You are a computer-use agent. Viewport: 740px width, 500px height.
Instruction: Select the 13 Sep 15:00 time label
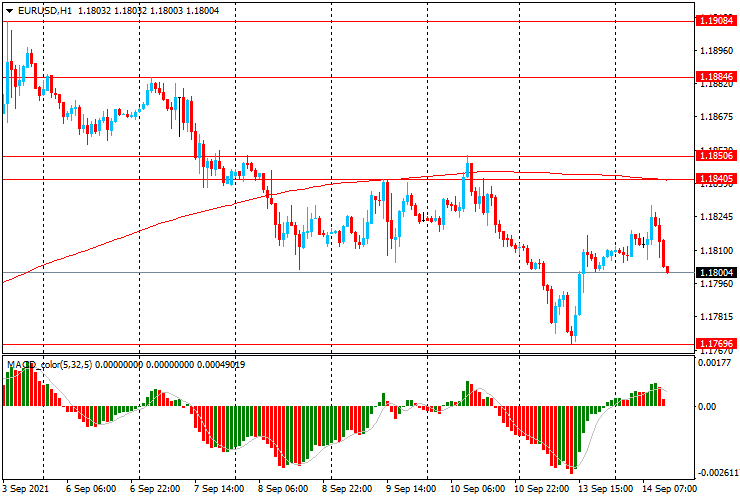coord(605,488)
